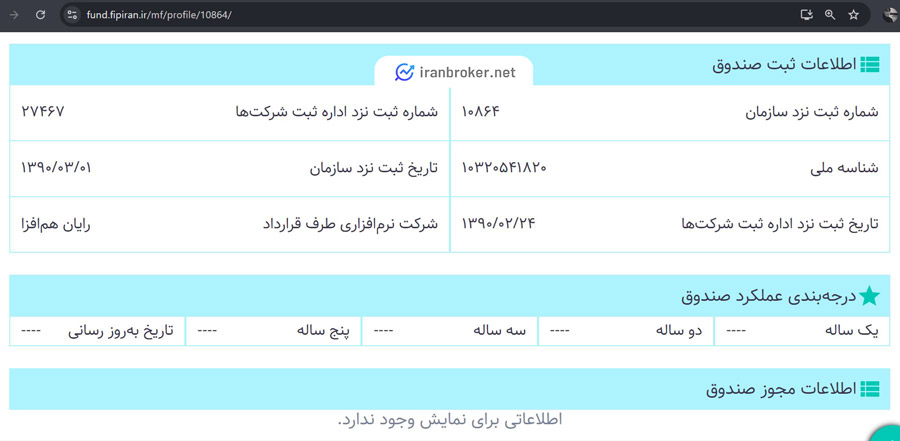
Task: Click the browser reload button
Action: [40, 15]
